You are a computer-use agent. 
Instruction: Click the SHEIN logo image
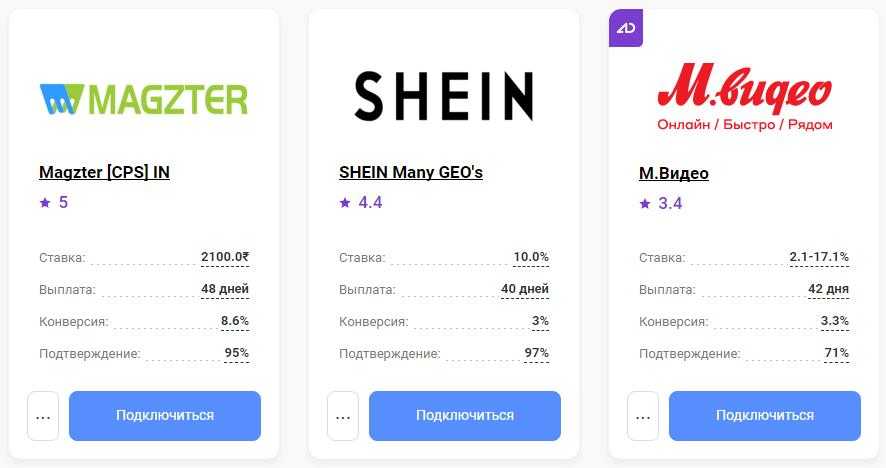click(x=444, y=96)
